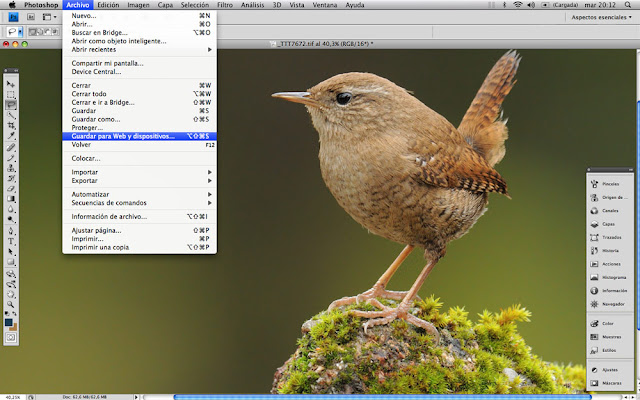Select the Eraser tool
Image resolution: width=640 pixels, height=400 pixels.
click(x=11, y=189)
